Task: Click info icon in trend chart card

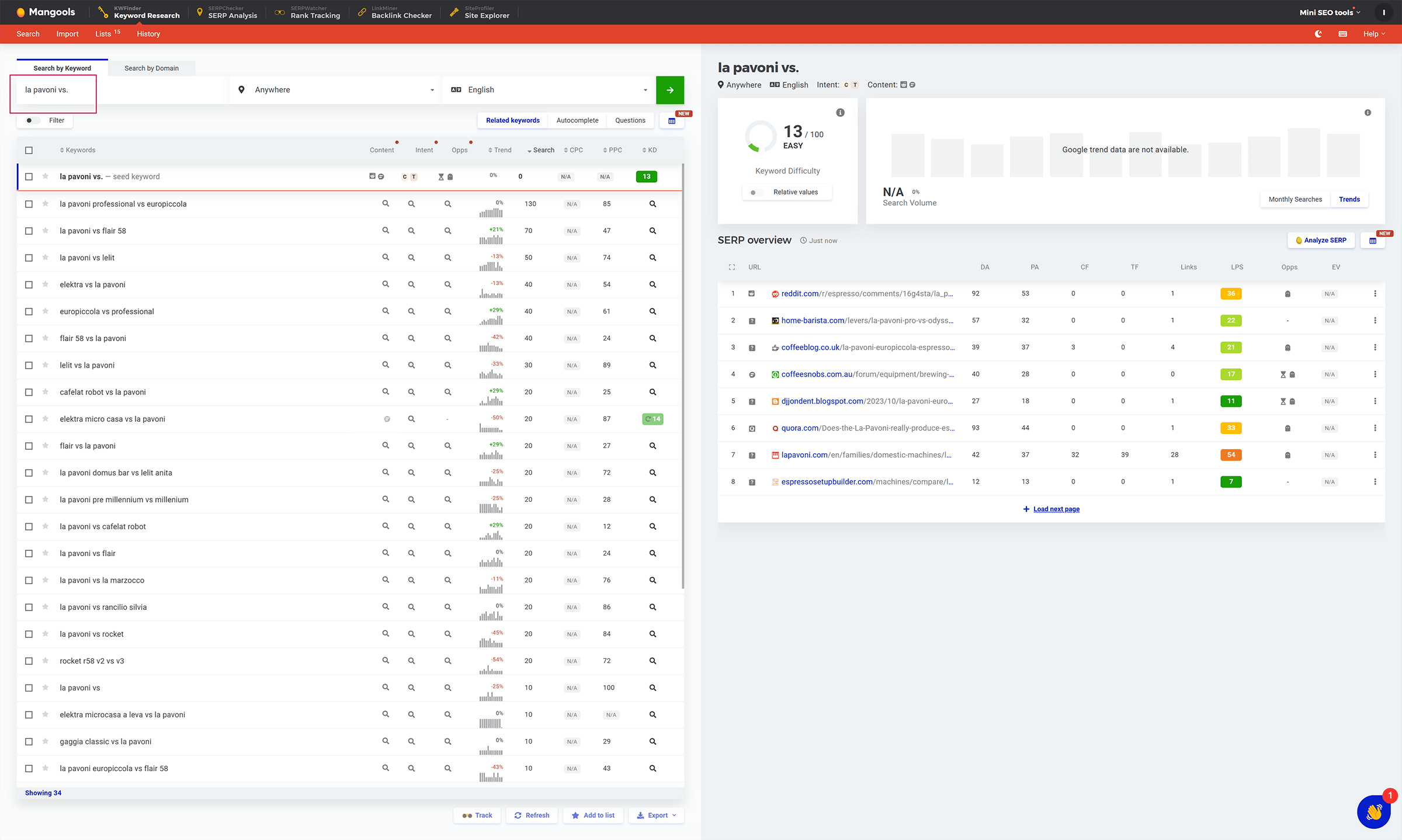Action: click(1368, 113)
